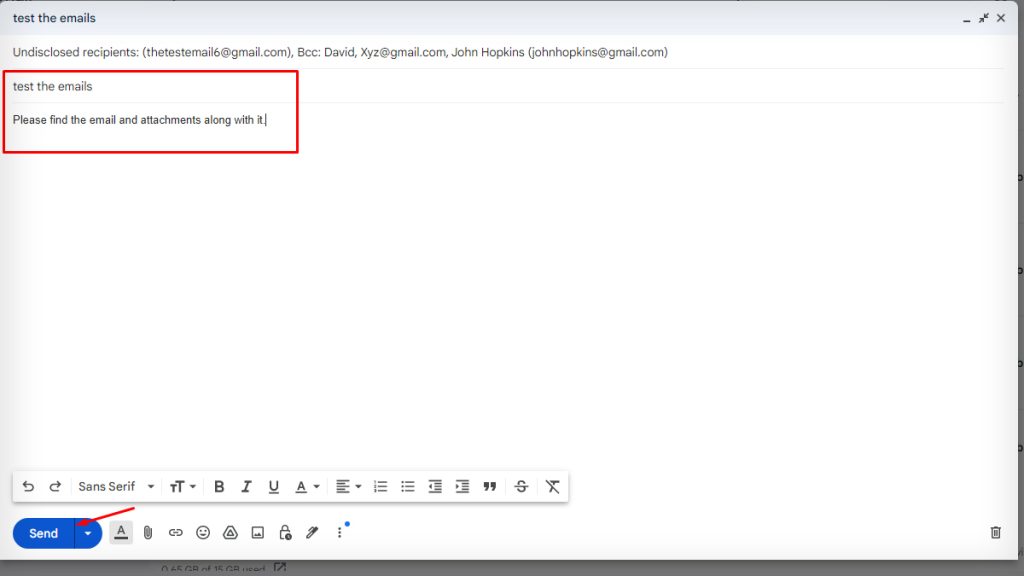Toggle bold formatting
Viewport: 1024px width, 576px height.
coord(219,486)
